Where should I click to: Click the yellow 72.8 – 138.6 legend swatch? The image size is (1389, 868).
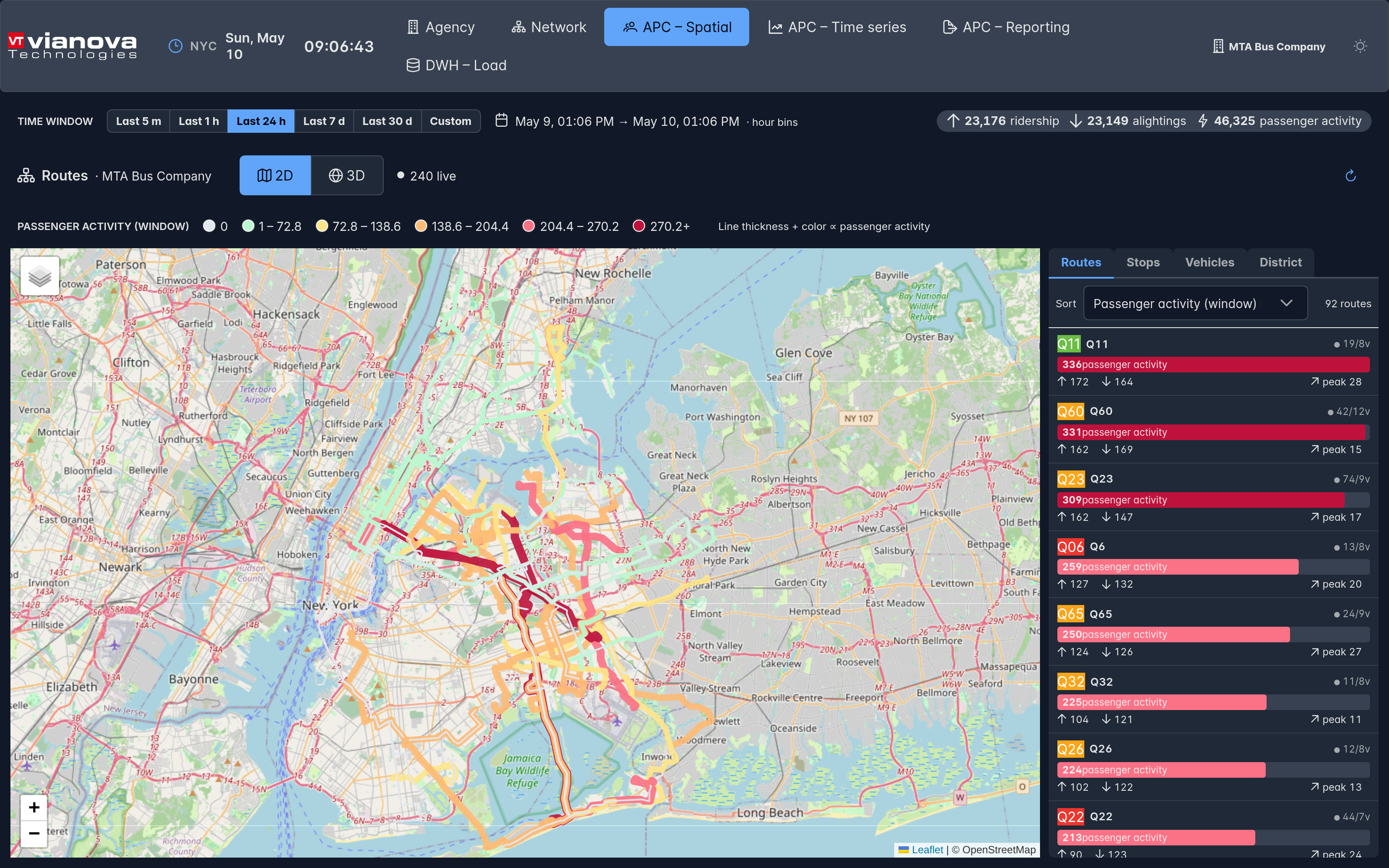coord(322,226)
